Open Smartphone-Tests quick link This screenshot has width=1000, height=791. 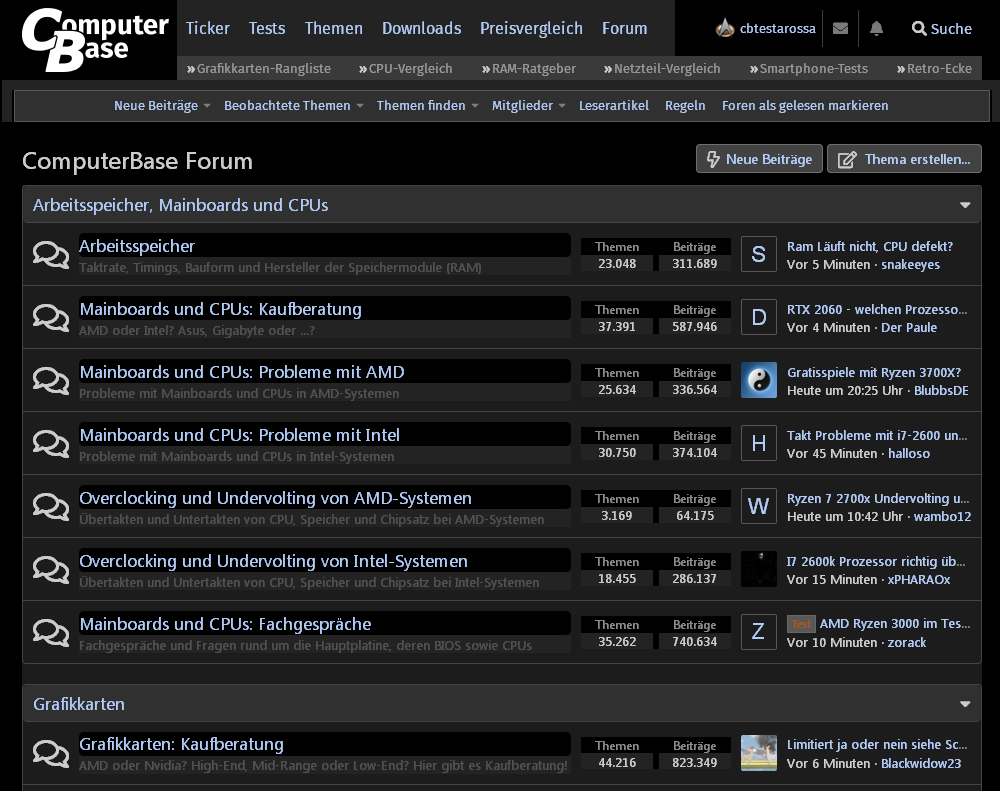click(809, 69)
